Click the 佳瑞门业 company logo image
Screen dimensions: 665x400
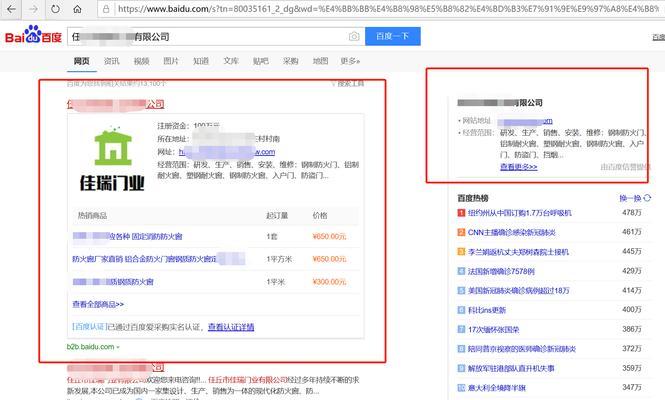click(112, 158)
